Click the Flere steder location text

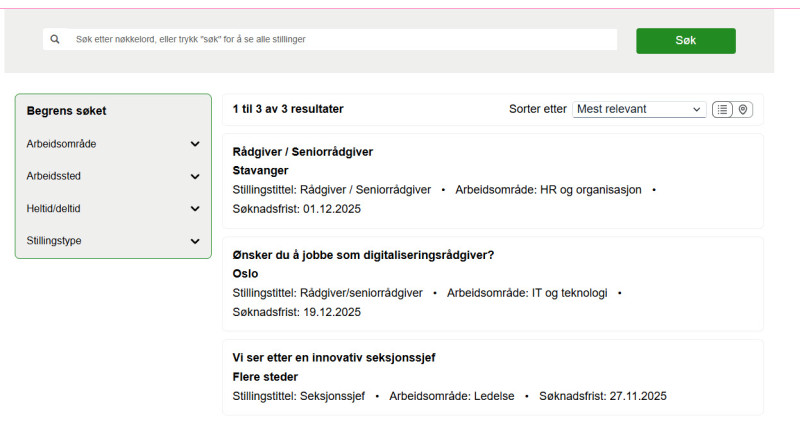point(265,377)
